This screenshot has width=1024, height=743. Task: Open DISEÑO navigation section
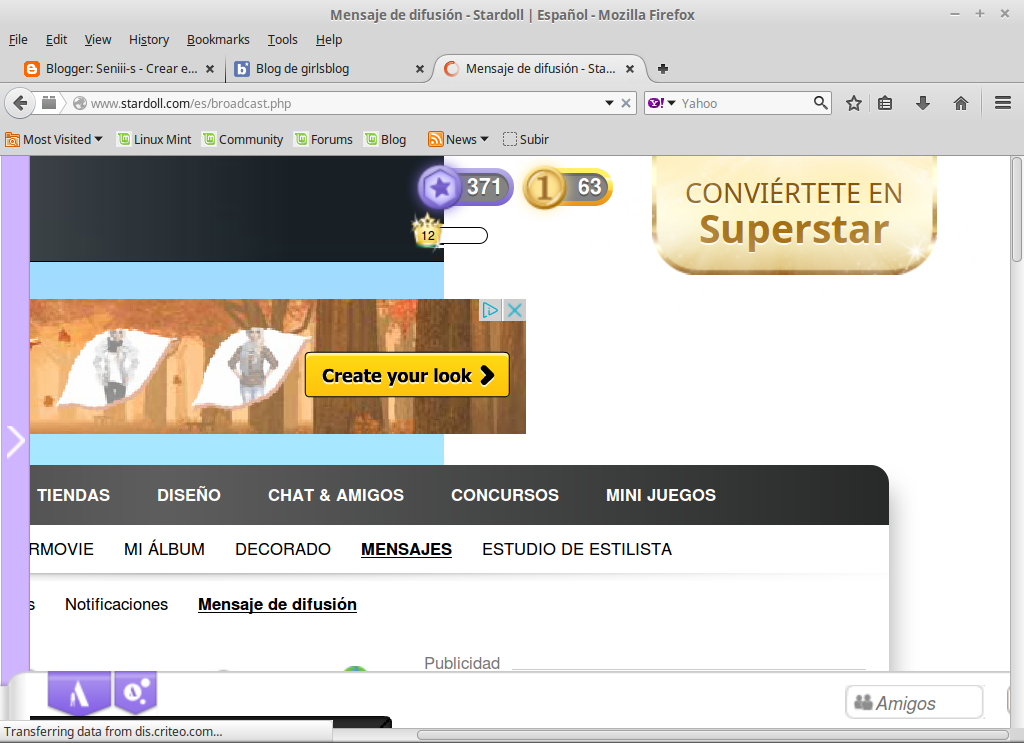click(189, 496)
